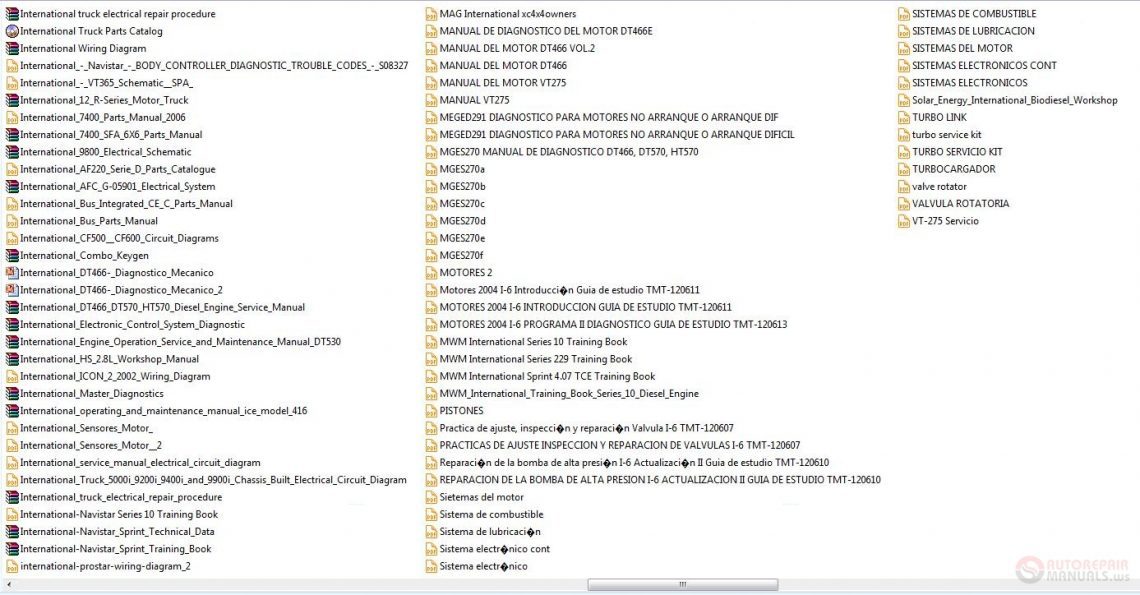Click the MAG International xc4x4owners file icon
Screen dimensions: 1140x595
point(429,14)
